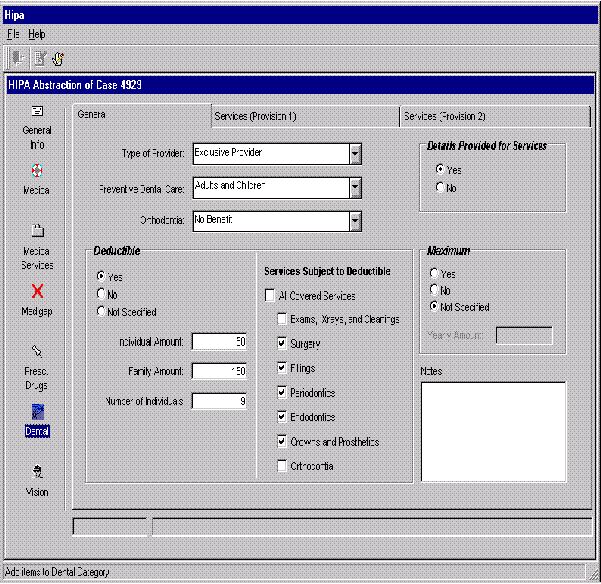
Task: Select No under Details Provided for Services
Action: click(x=440, y=187)
